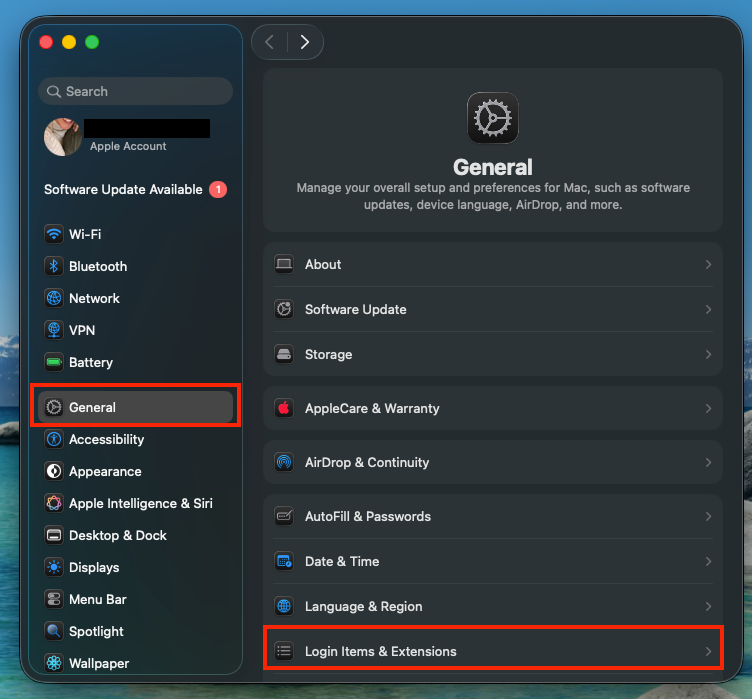Select Displays label in sidebar
Screen dimensions: 752x699
tap(94, 568)
